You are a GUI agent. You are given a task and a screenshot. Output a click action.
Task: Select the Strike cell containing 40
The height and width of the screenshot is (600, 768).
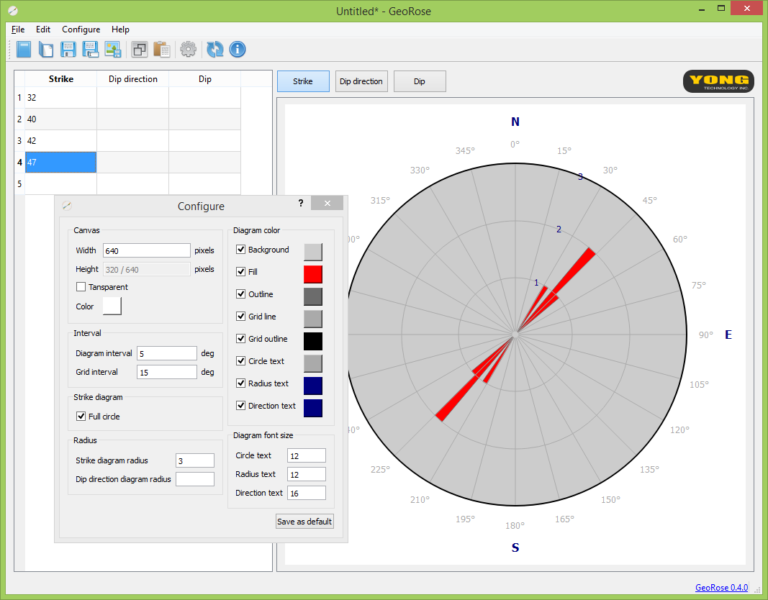click(x=60, y=119)
